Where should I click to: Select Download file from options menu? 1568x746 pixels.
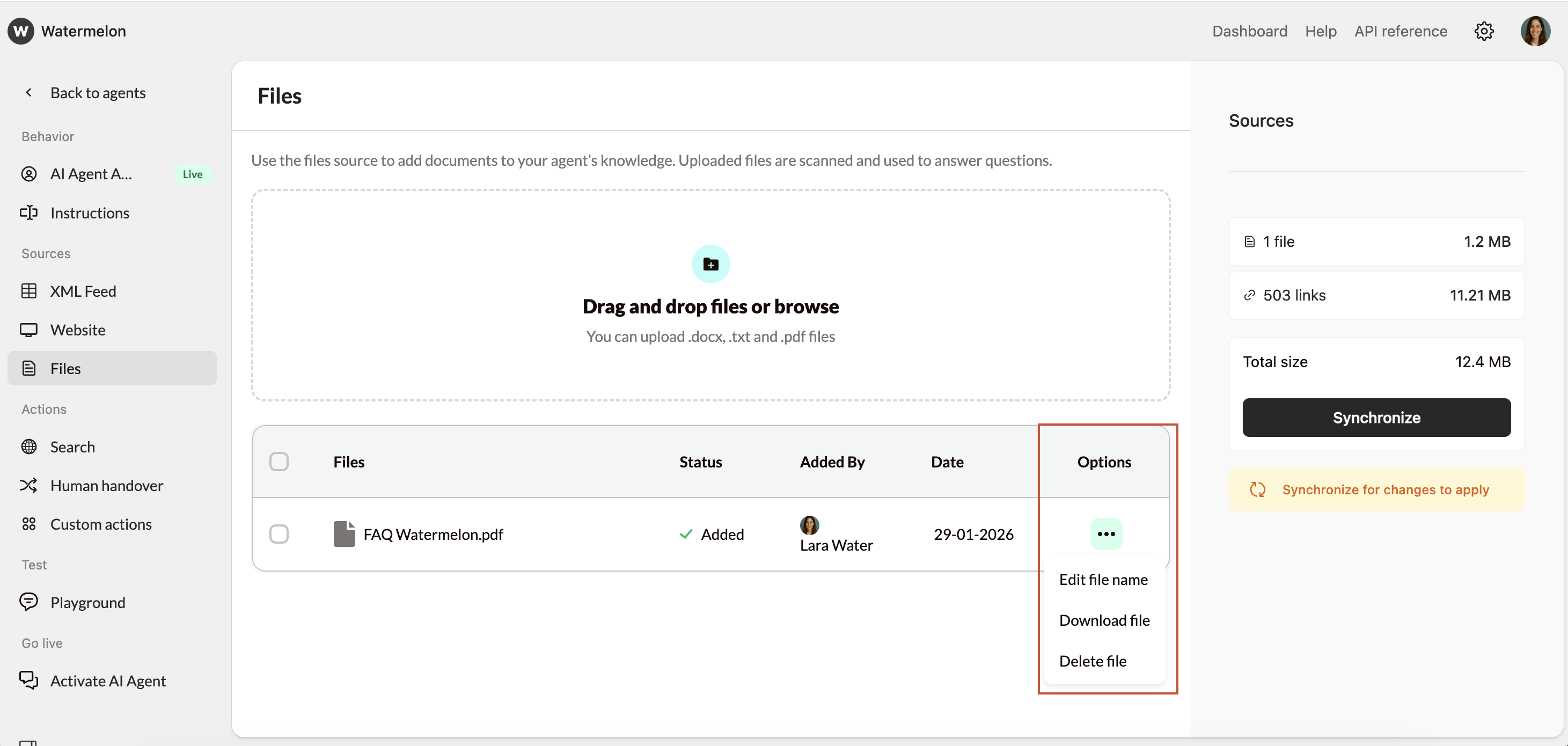click(x=1104, y=620)
